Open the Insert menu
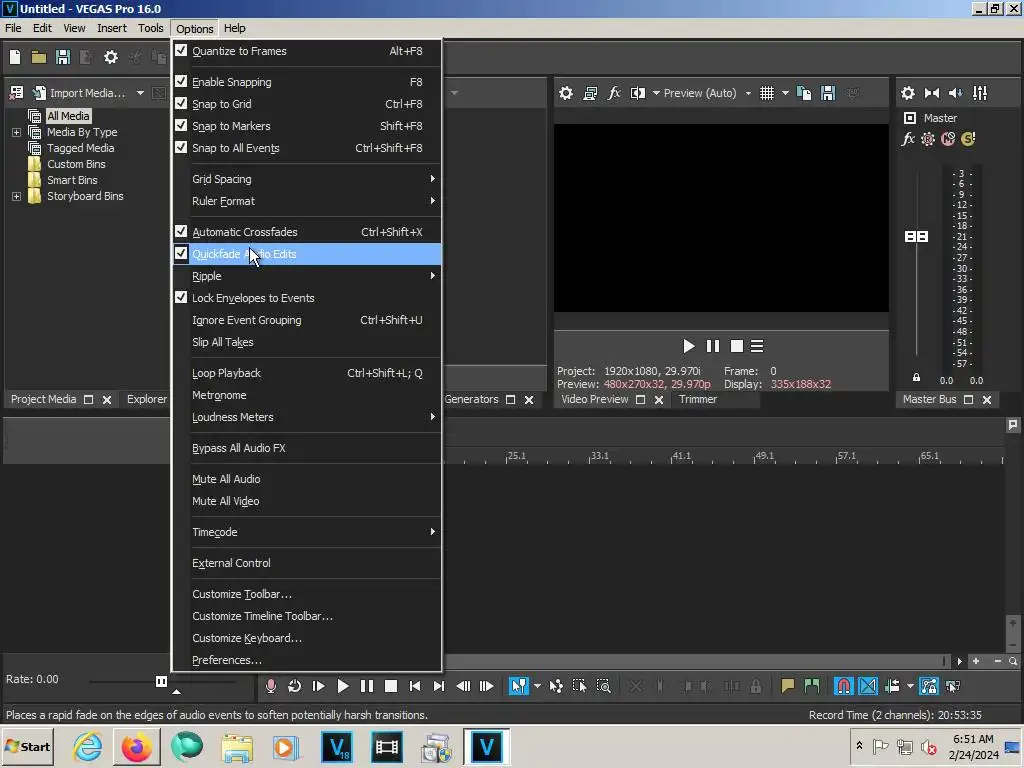The image size is (1024, 768). tap(112, 28)
